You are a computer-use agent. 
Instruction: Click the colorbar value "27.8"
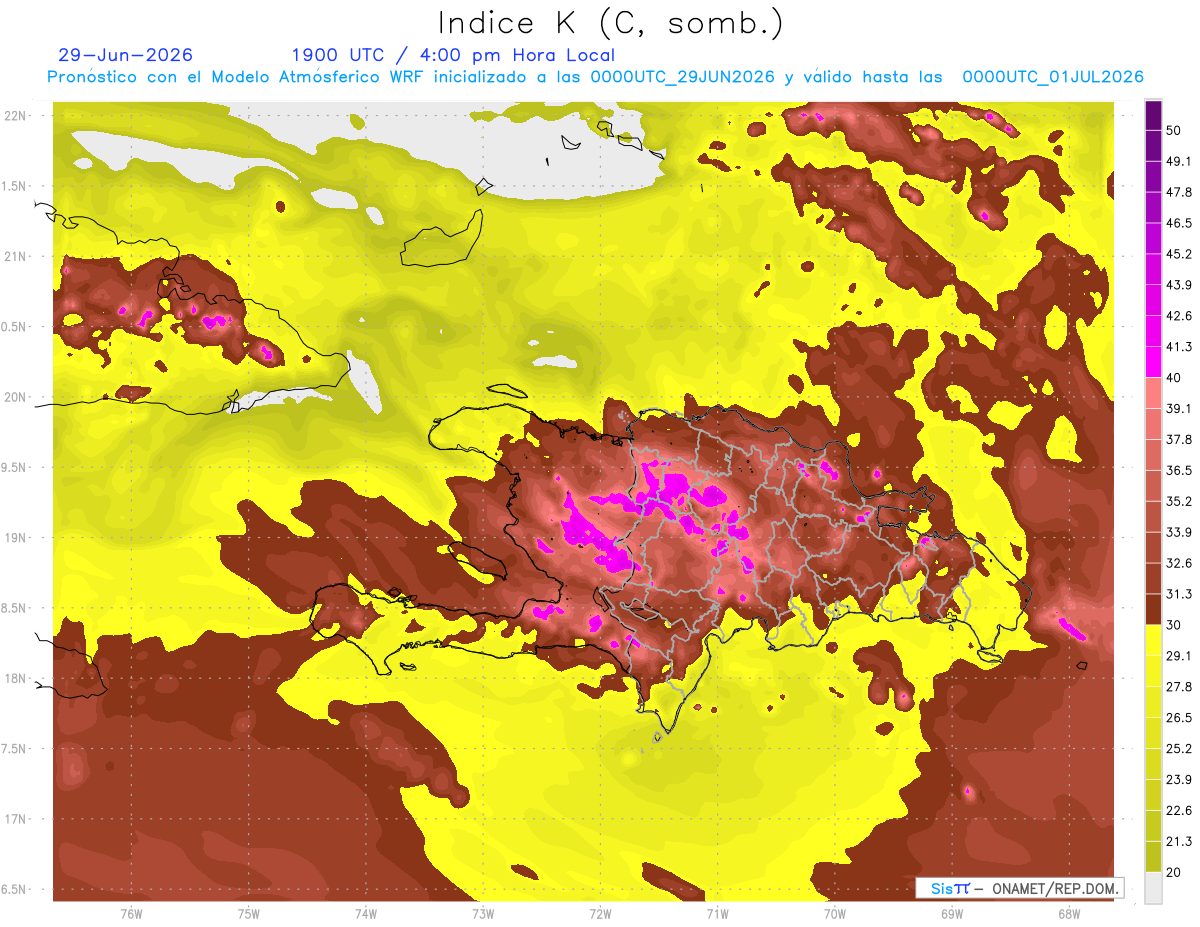(1178, 687)
